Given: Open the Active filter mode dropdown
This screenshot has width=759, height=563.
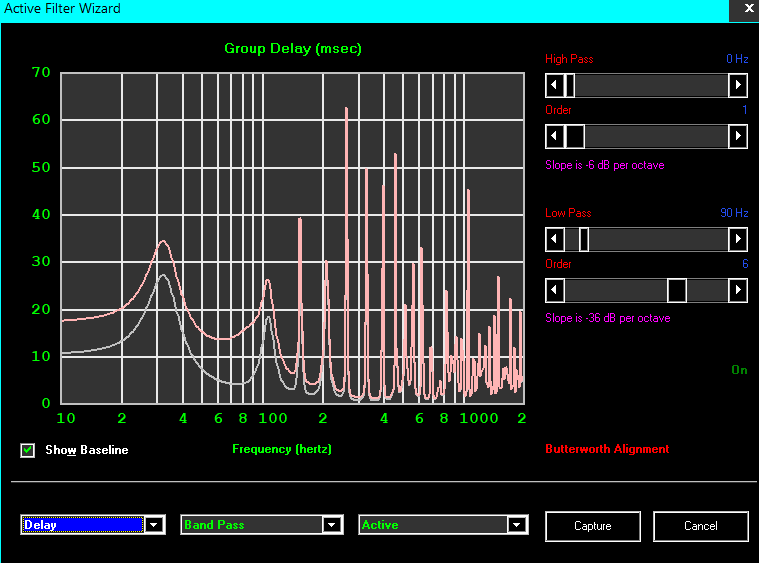Looking at the screenshot, I should pyautogui.click(x=517, y=525).
